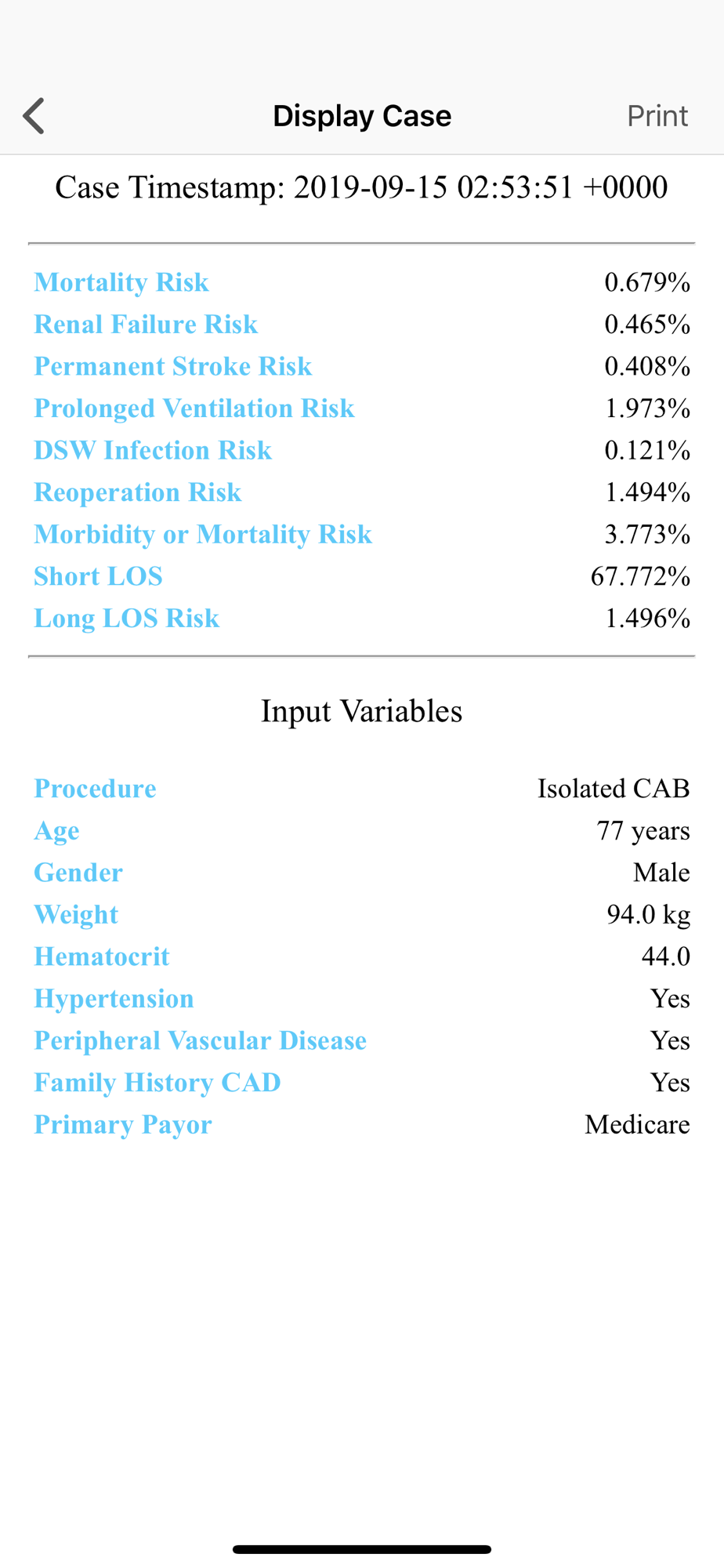
Task: Open Prolonged Ventilation Risk details
Action: click(x=194, y=408)
